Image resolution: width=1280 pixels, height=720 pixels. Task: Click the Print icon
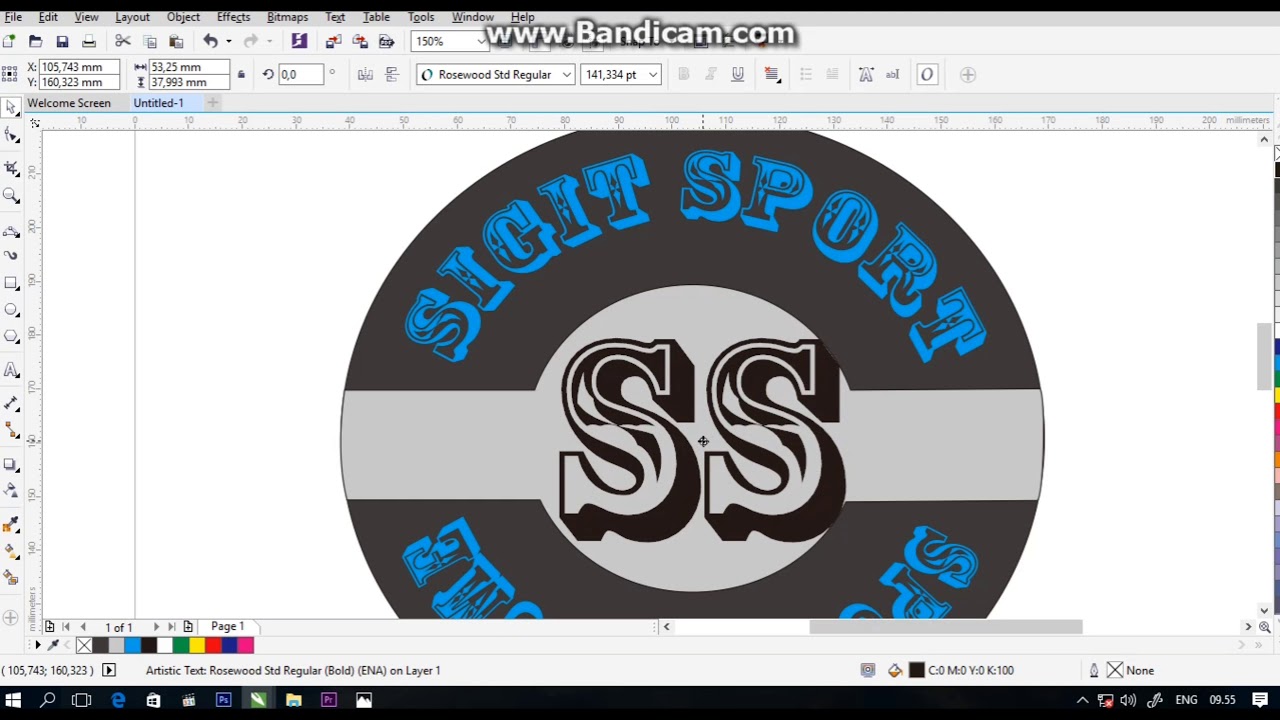[89, 41]
